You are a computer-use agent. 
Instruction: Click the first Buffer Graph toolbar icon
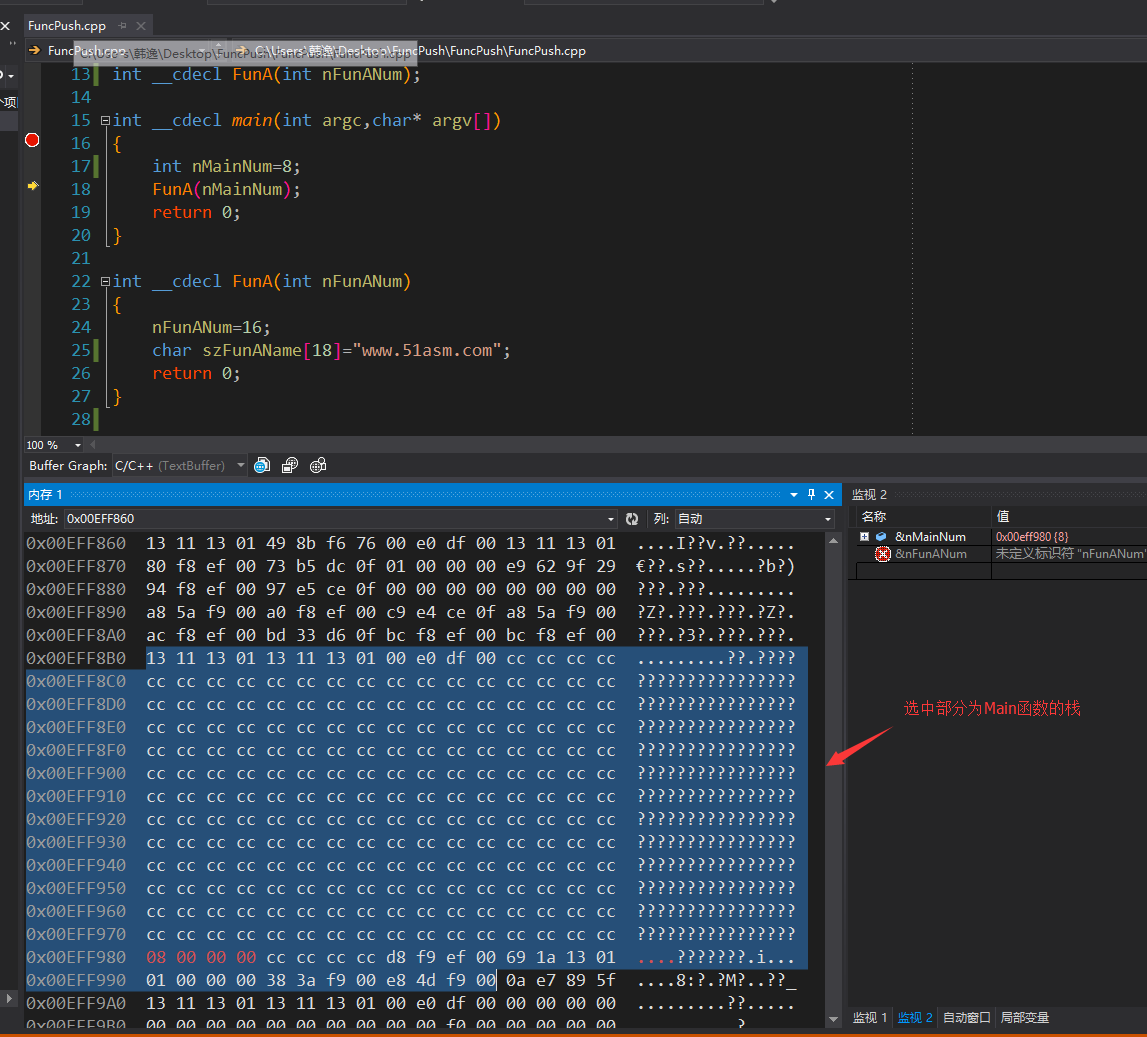point(262,465)
